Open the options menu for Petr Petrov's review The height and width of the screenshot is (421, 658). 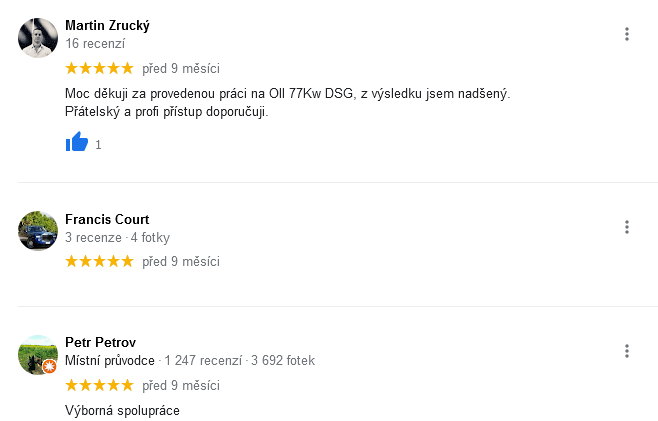pos(627,351)
